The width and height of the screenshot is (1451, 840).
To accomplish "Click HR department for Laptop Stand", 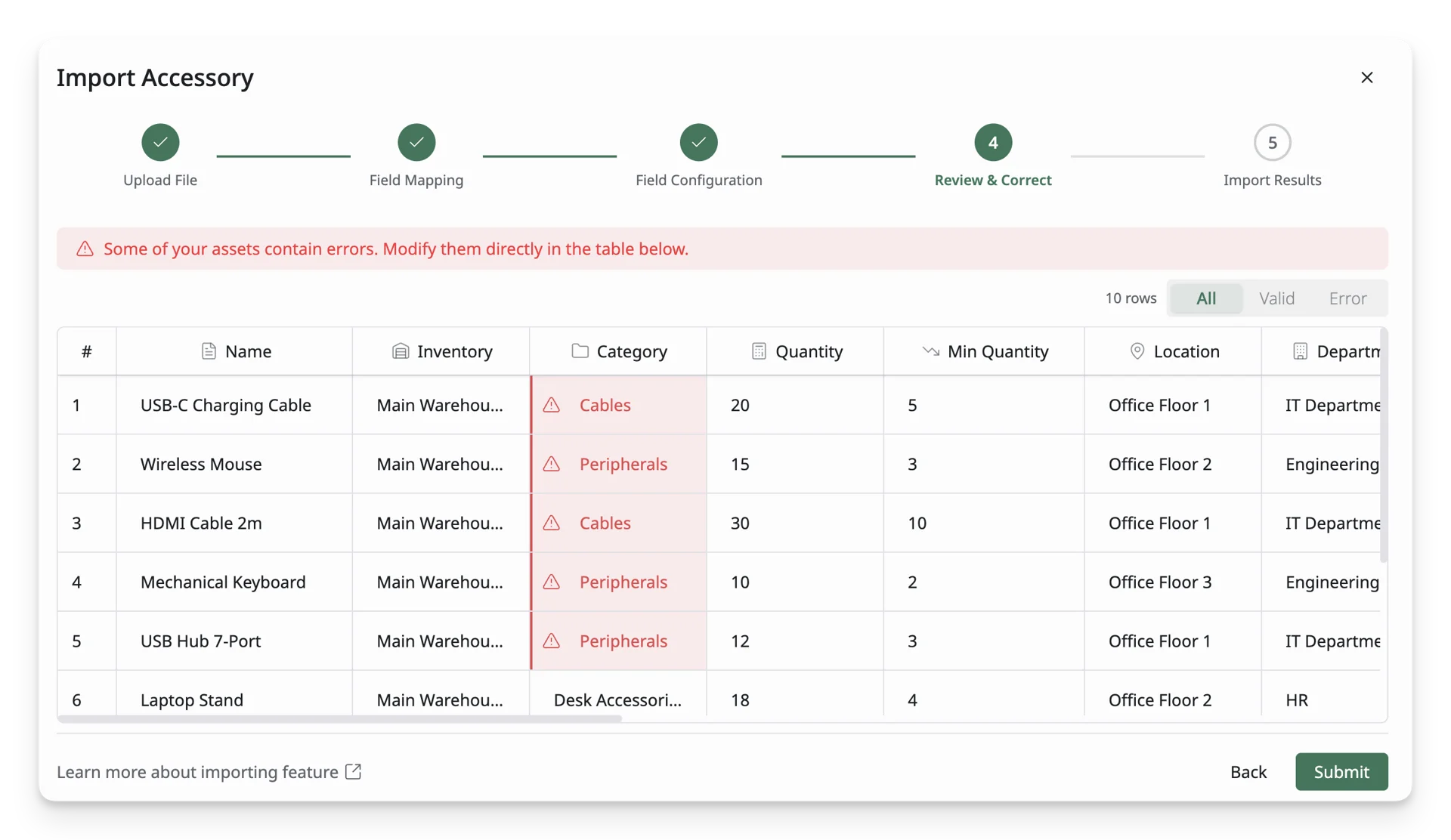I will click(x=1321, y=695).
